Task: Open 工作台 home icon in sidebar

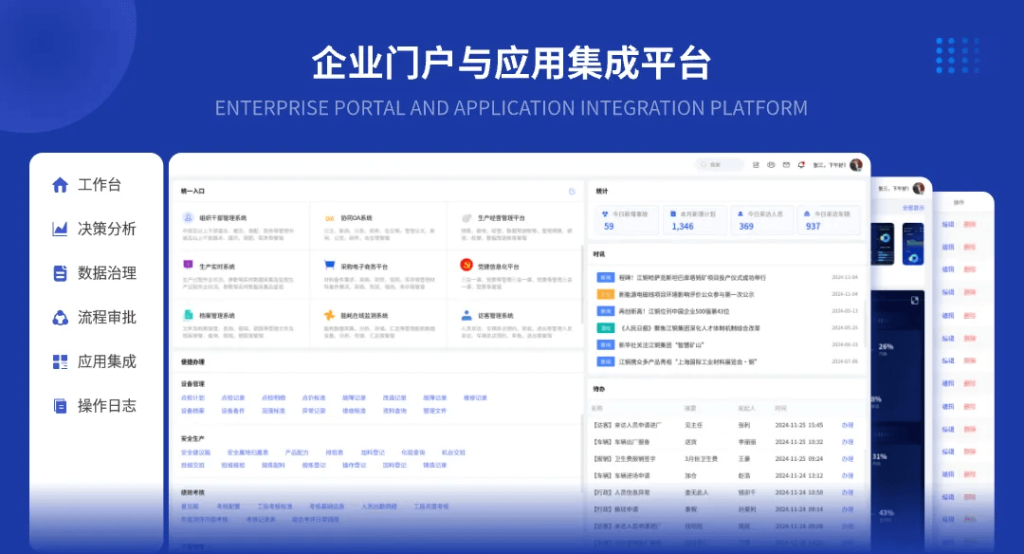Action: tap(60, 185)
